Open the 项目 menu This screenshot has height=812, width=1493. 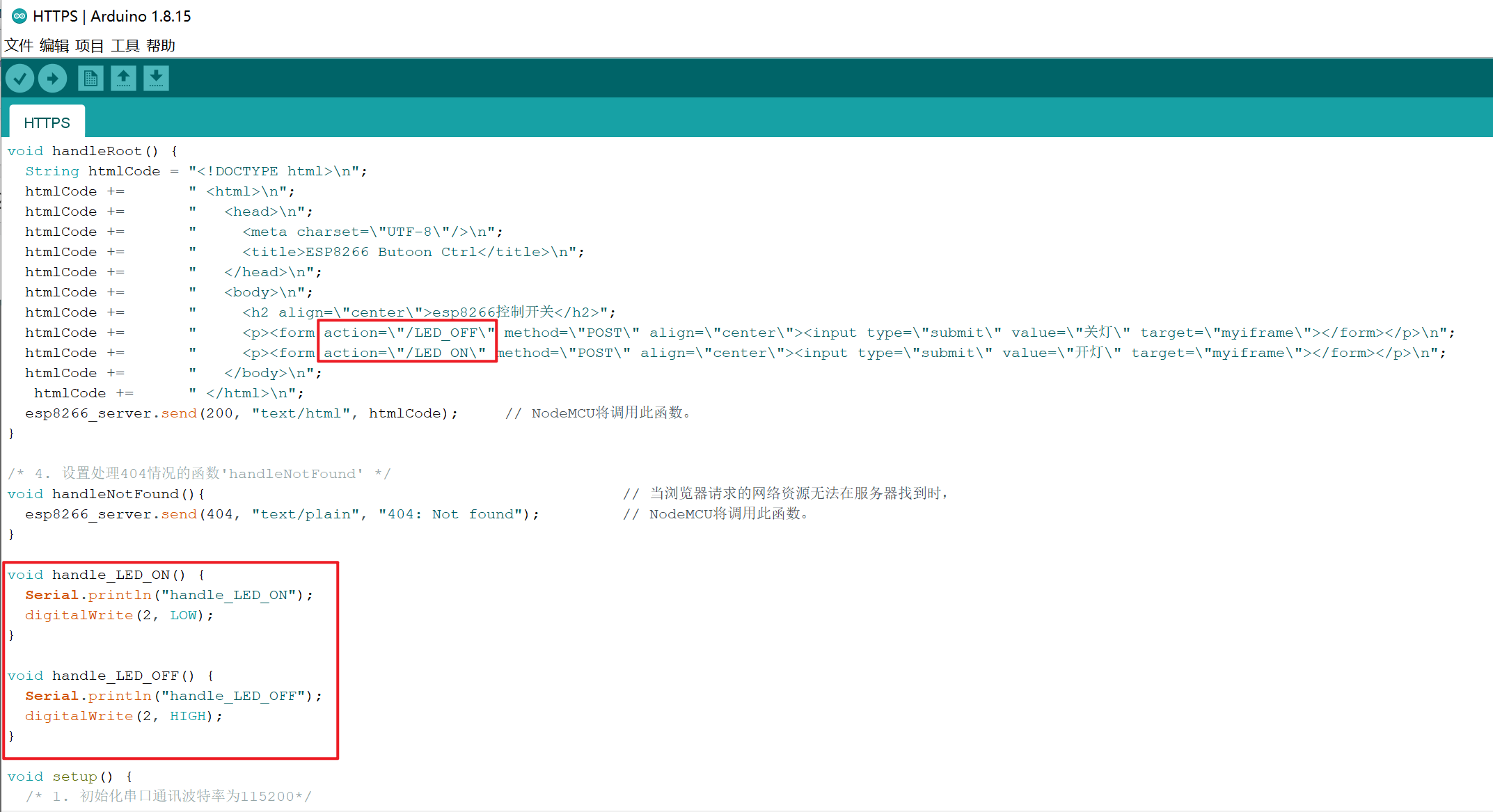[x=90, y=46]
